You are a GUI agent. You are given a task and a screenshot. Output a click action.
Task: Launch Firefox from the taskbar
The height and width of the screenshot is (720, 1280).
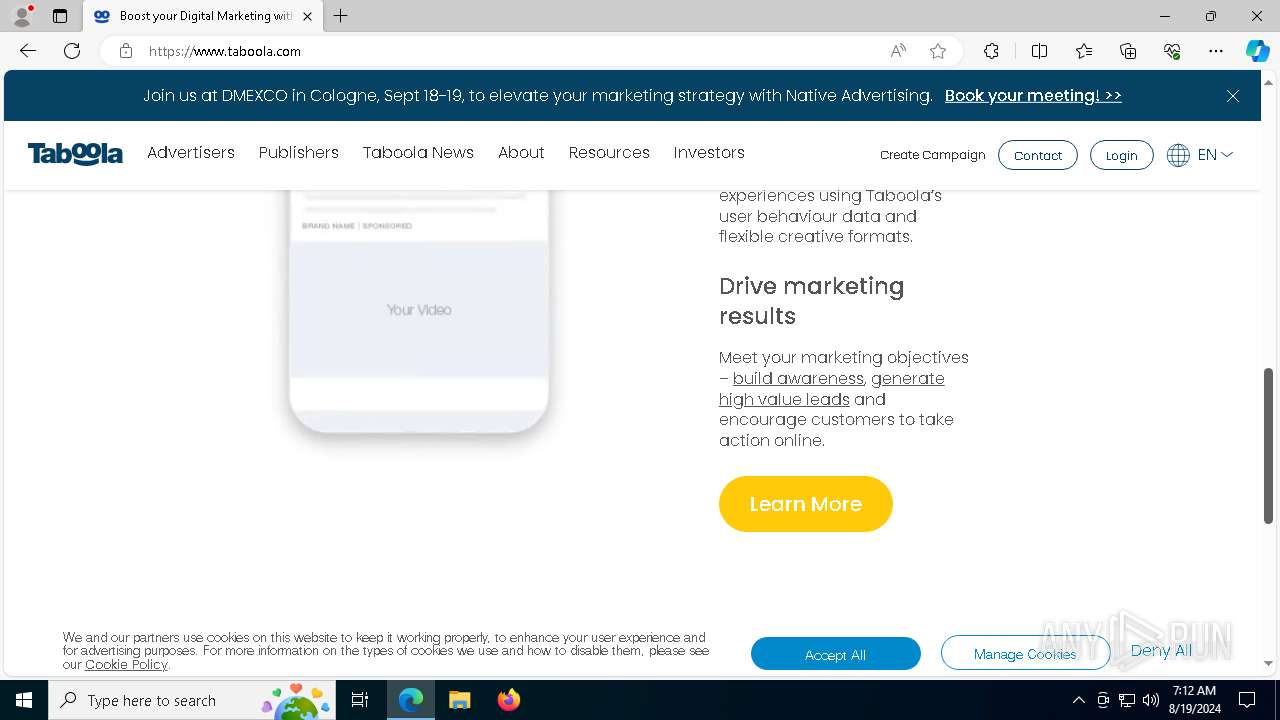pos(508,700)
